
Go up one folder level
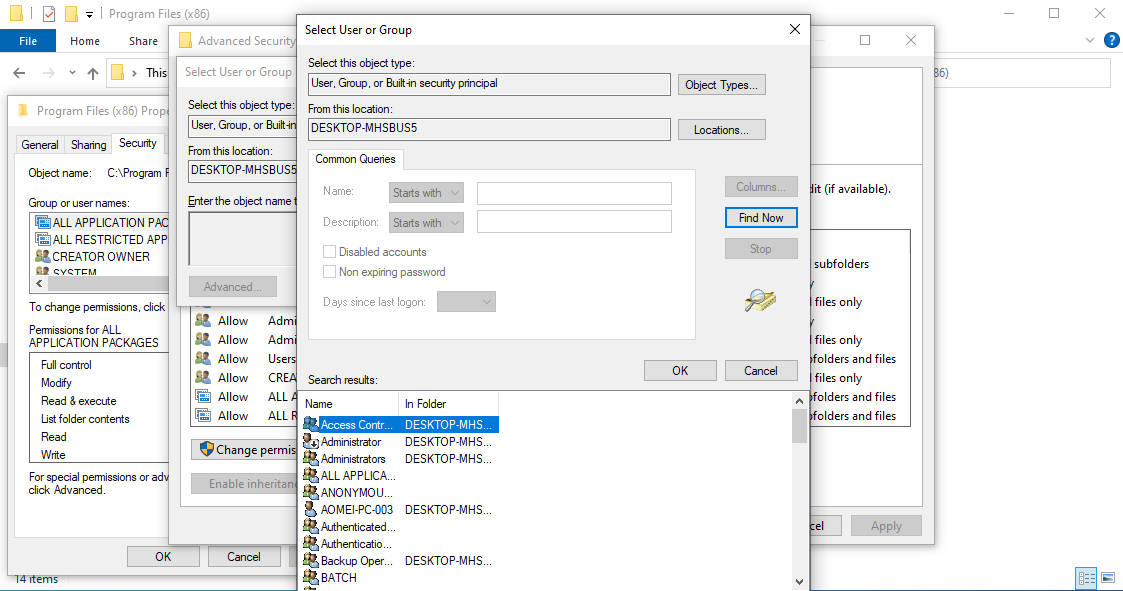(x=93, y=72)
